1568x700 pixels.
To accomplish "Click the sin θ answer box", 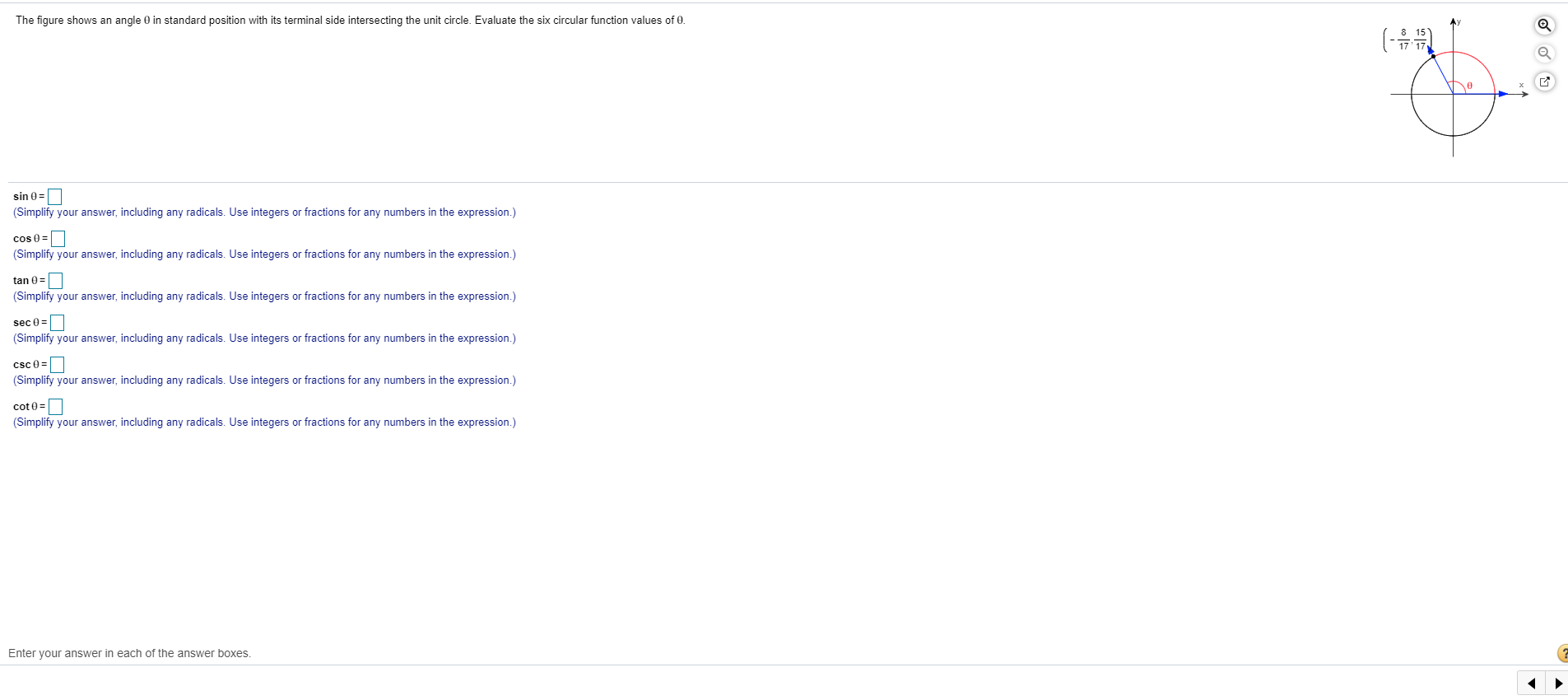I will (55, 197).
